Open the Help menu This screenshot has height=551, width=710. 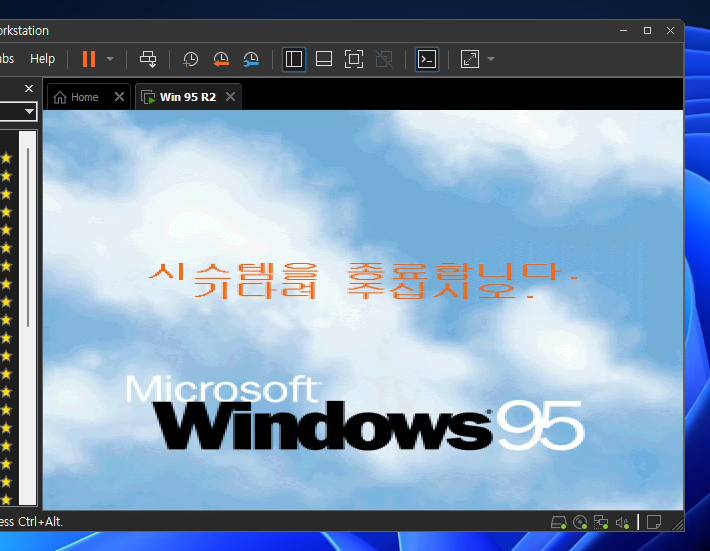43,59
